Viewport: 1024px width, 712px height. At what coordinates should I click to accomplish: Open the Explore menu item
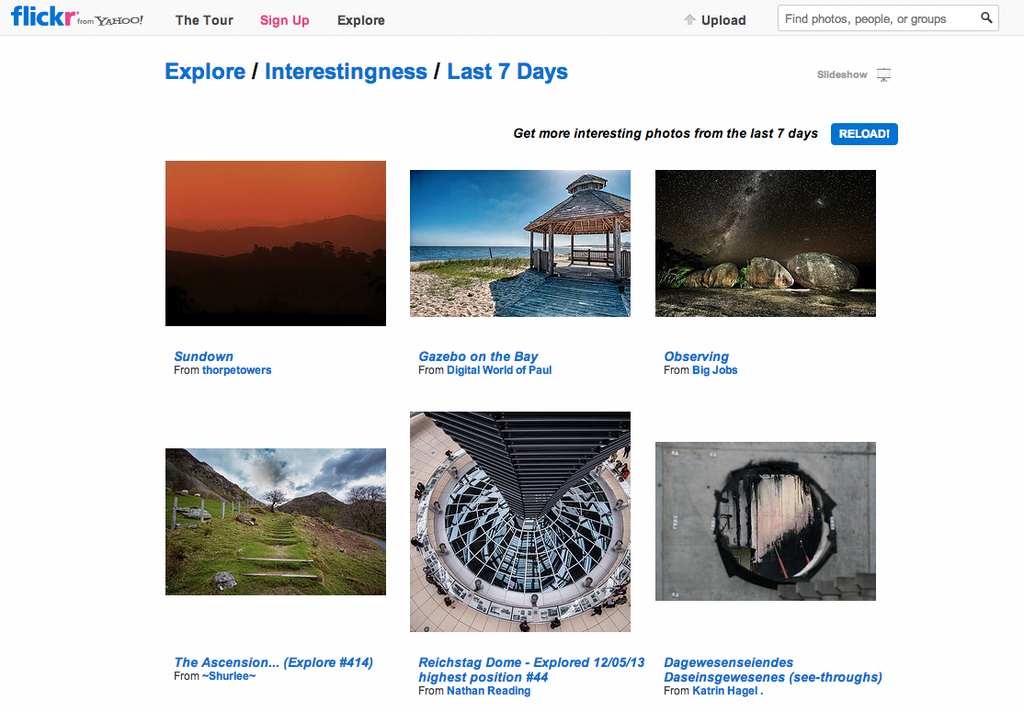click(361, 20)
